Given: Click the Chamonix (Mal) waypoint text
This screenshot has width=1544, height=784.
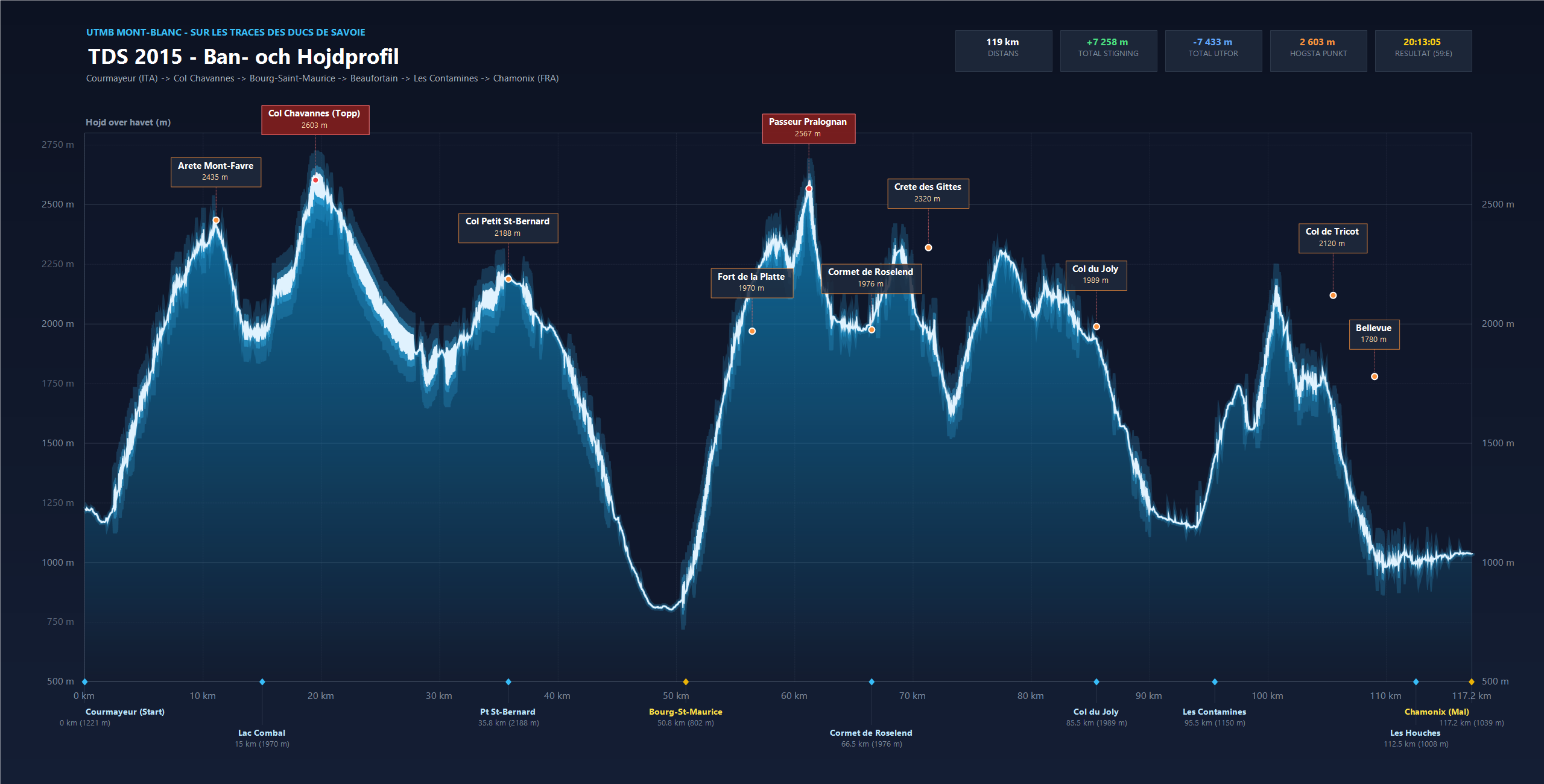Looking at the screenshot, I should (1437, 712).
